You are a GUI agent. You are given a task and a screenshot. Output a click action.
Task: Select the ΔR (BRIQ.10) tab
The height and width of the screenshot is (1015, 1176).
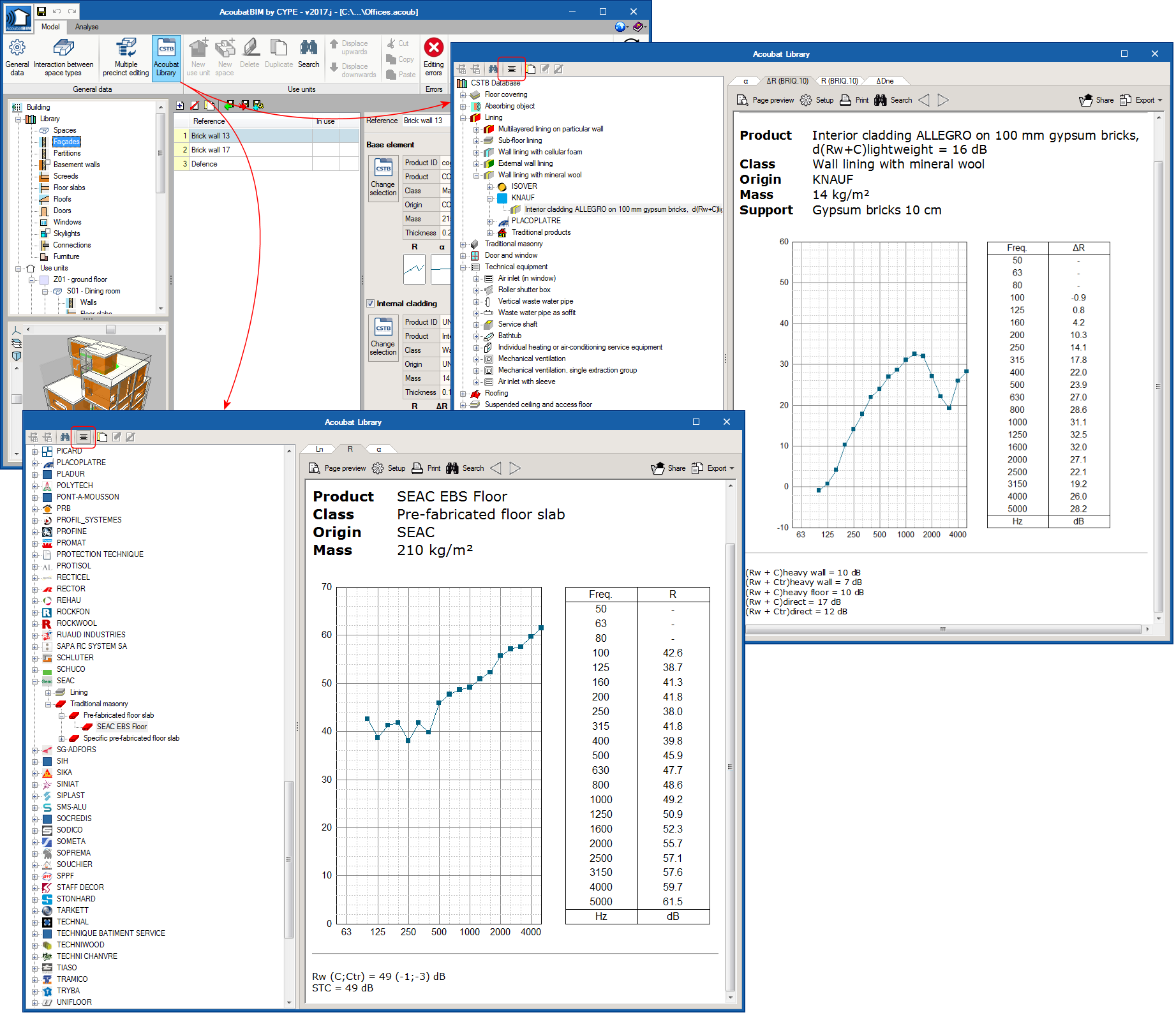787,81
